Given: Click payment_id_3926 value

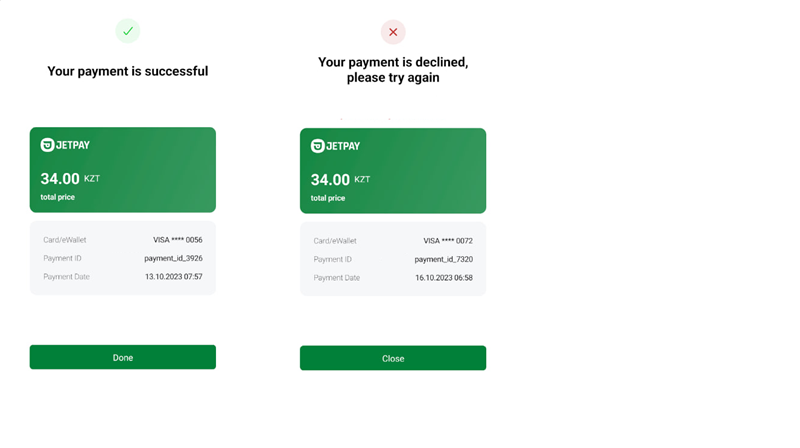Looking at the screenshot, I should click(173, 258).
